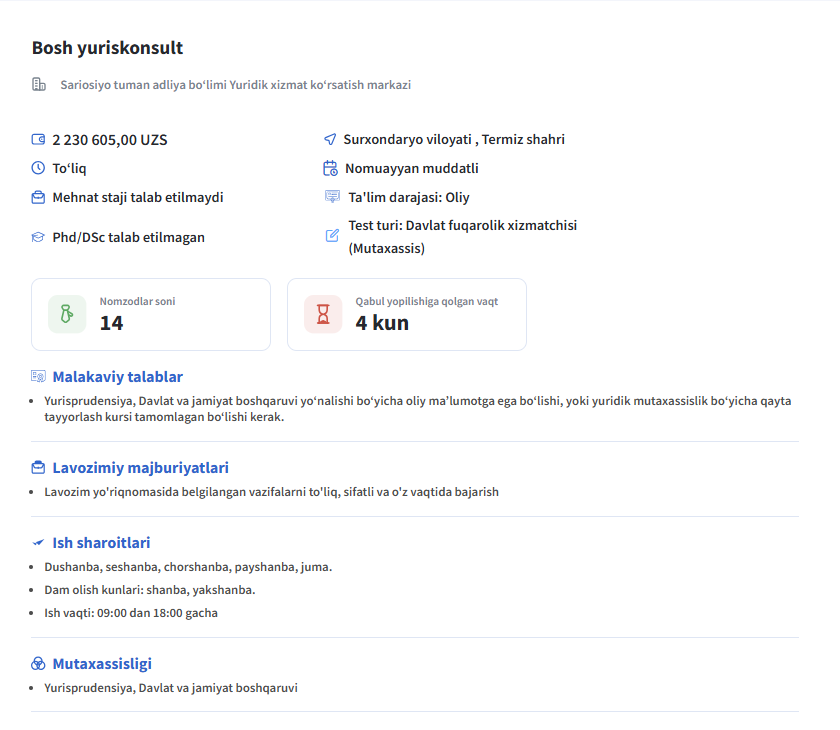Click the Mutaxassisligi section heading
The image size is (840, 730).
102,664
